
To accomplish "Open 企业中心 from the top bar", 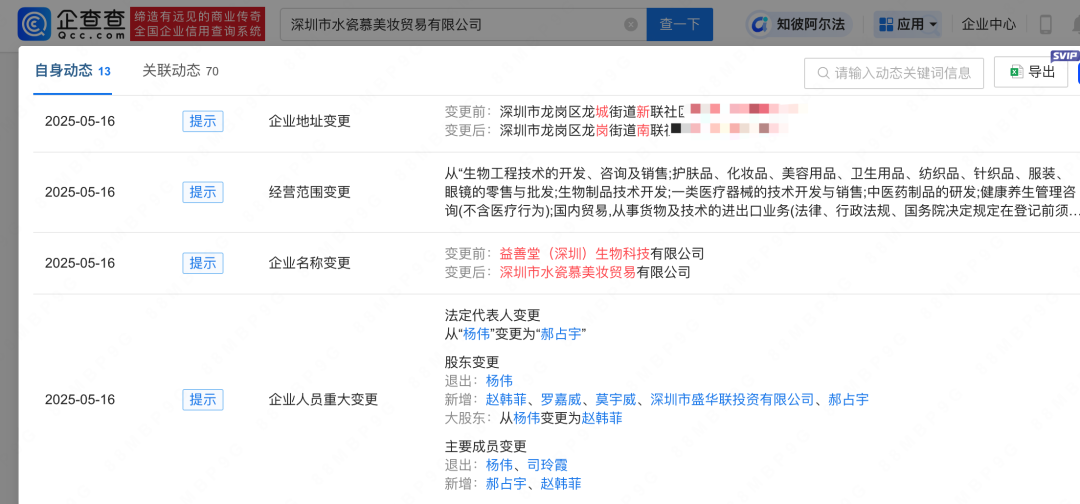I will pyautogui.click(x=989, y=24).
